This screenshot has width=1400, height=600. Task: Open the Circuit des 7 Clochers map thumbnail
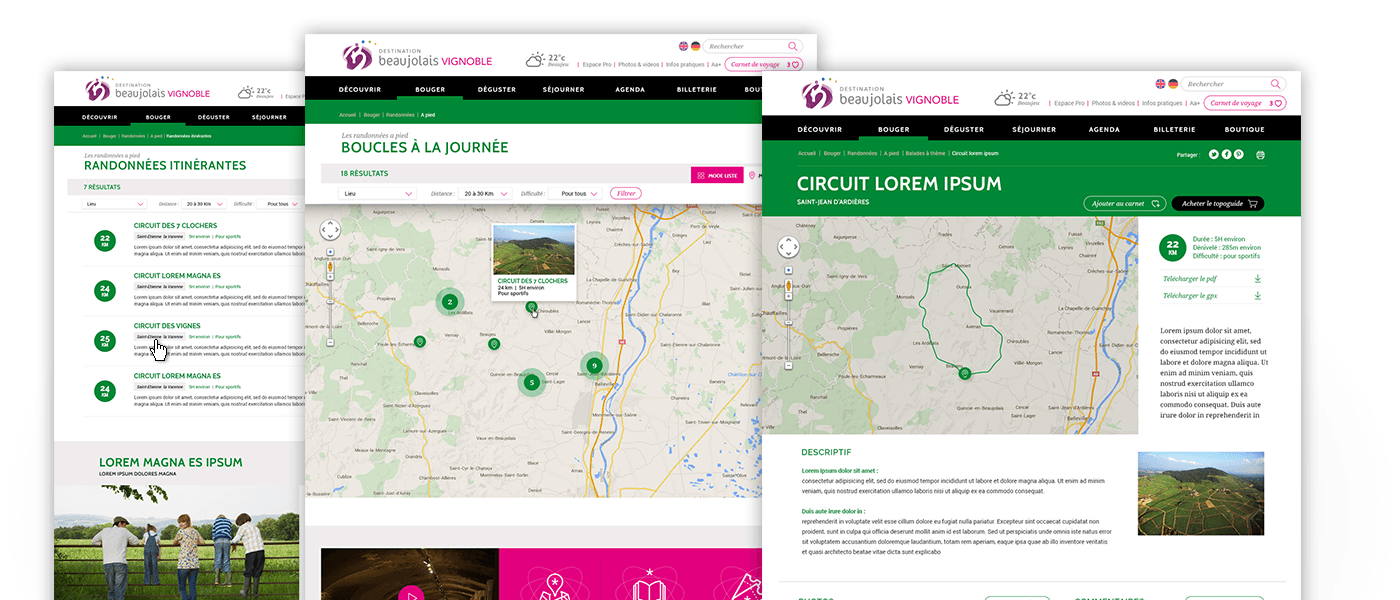(x=535, y=251)
